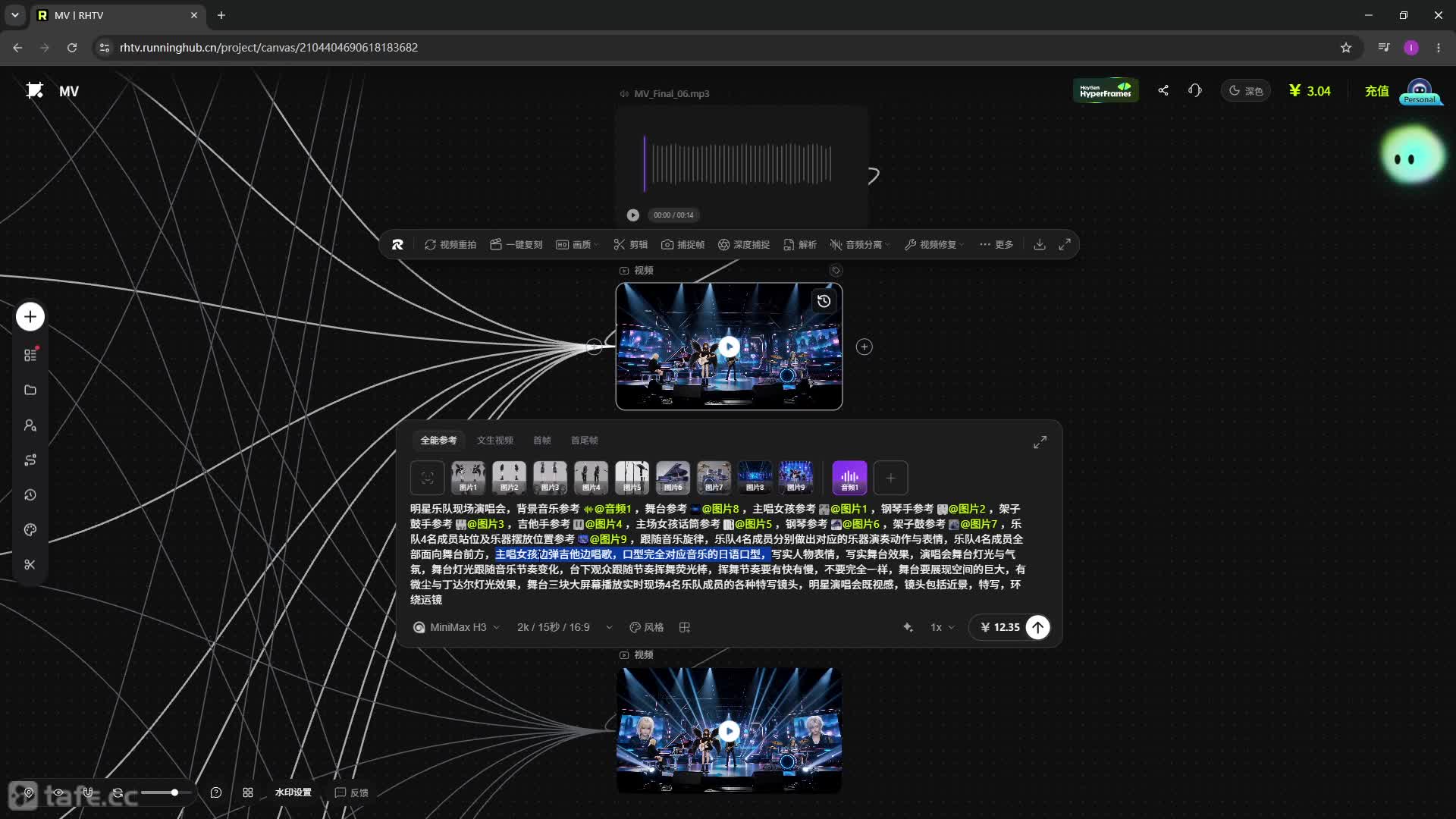
Task: Click the 解析 parse tool
Action: [800, 244]
